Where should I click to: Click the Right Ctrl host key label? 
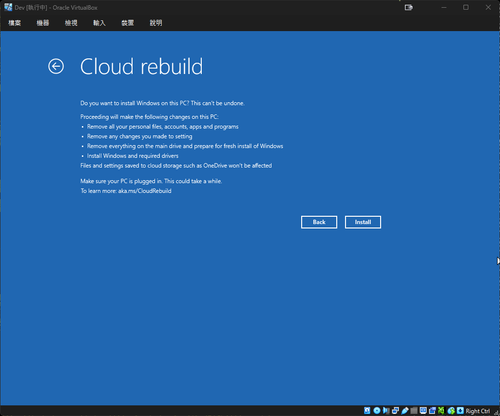click(478, 411)
